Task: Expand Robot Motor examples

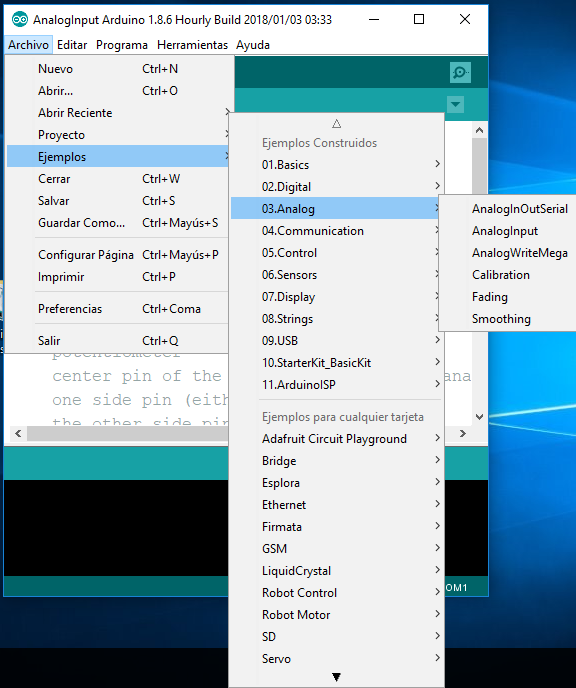Action: [336, 615]
